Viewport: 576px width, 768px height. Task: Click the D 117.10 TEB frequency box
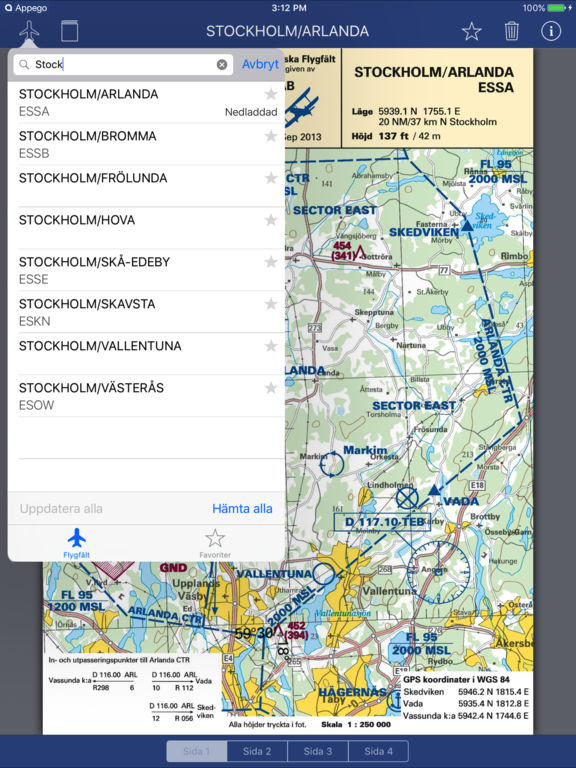pyautogui.click(x=382, y=522)
